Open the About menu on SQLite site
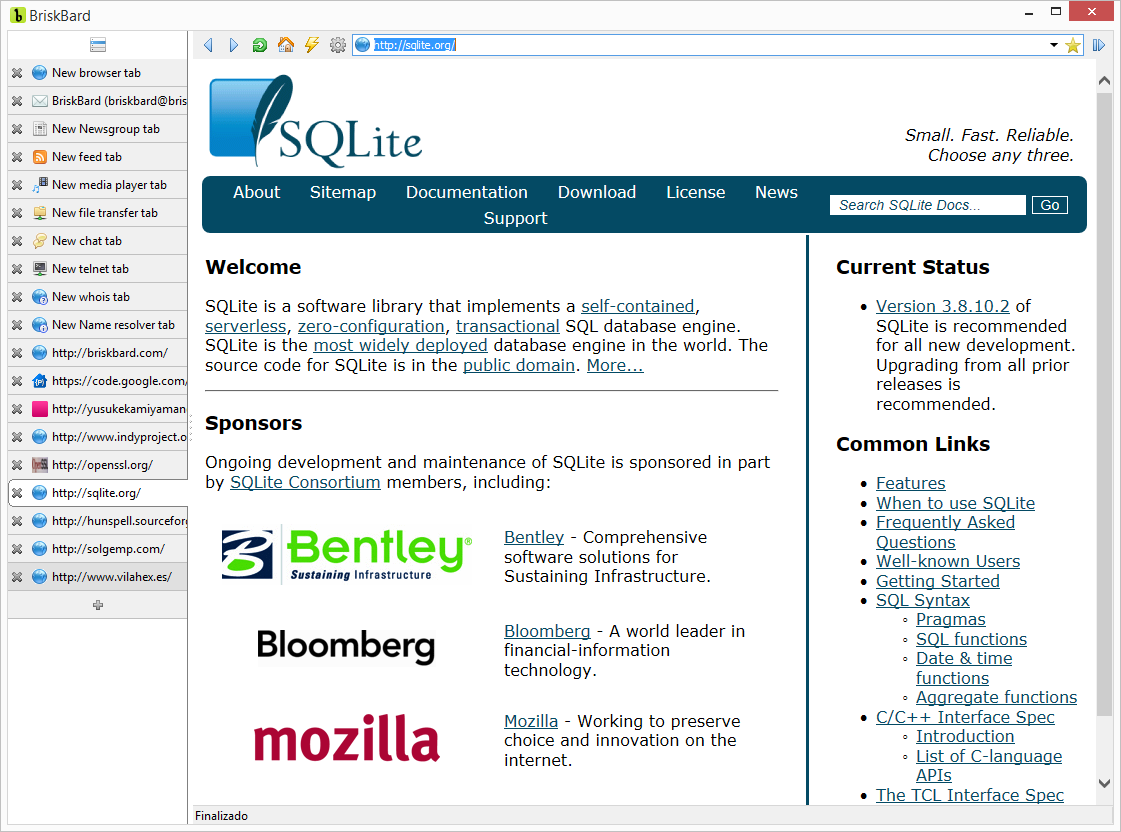The height and width of the screenshot is (832, 1121). click(257, 192)
